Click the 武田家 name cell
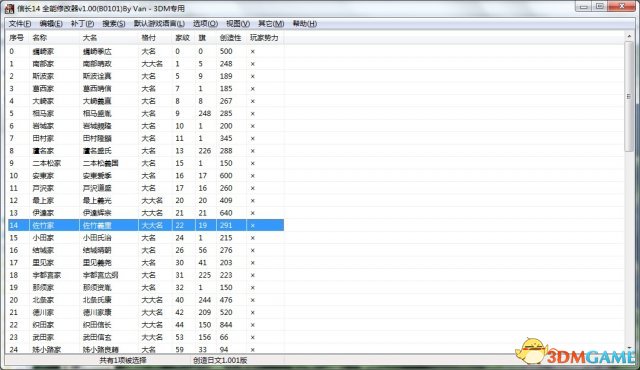This screenshot has height=370, width=640. (43, 337)
